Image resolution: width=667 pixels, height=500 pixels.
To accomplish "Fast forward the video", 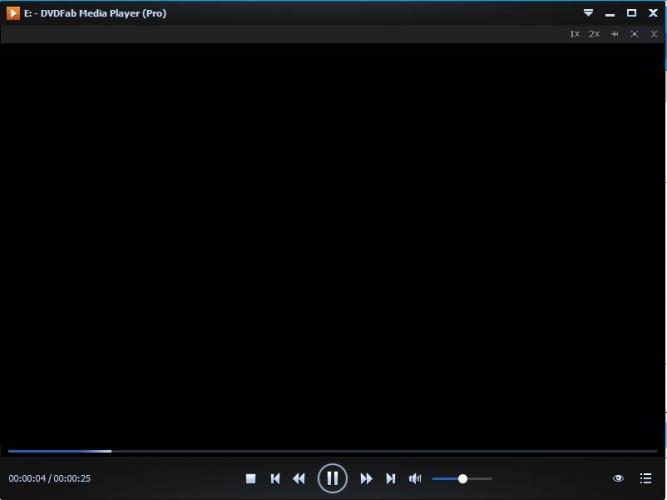I will 366,479.
